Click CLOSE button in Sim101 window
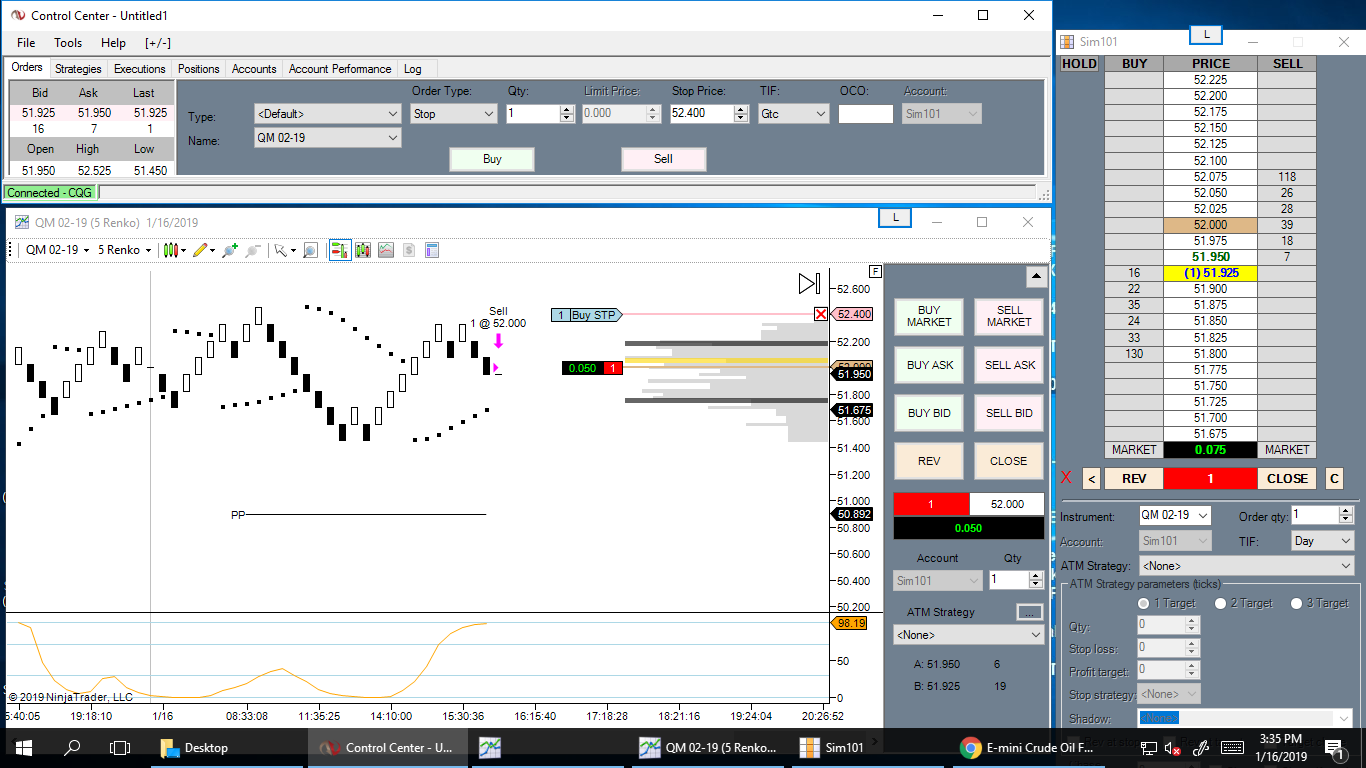1366x768 pixels. 1287,479
